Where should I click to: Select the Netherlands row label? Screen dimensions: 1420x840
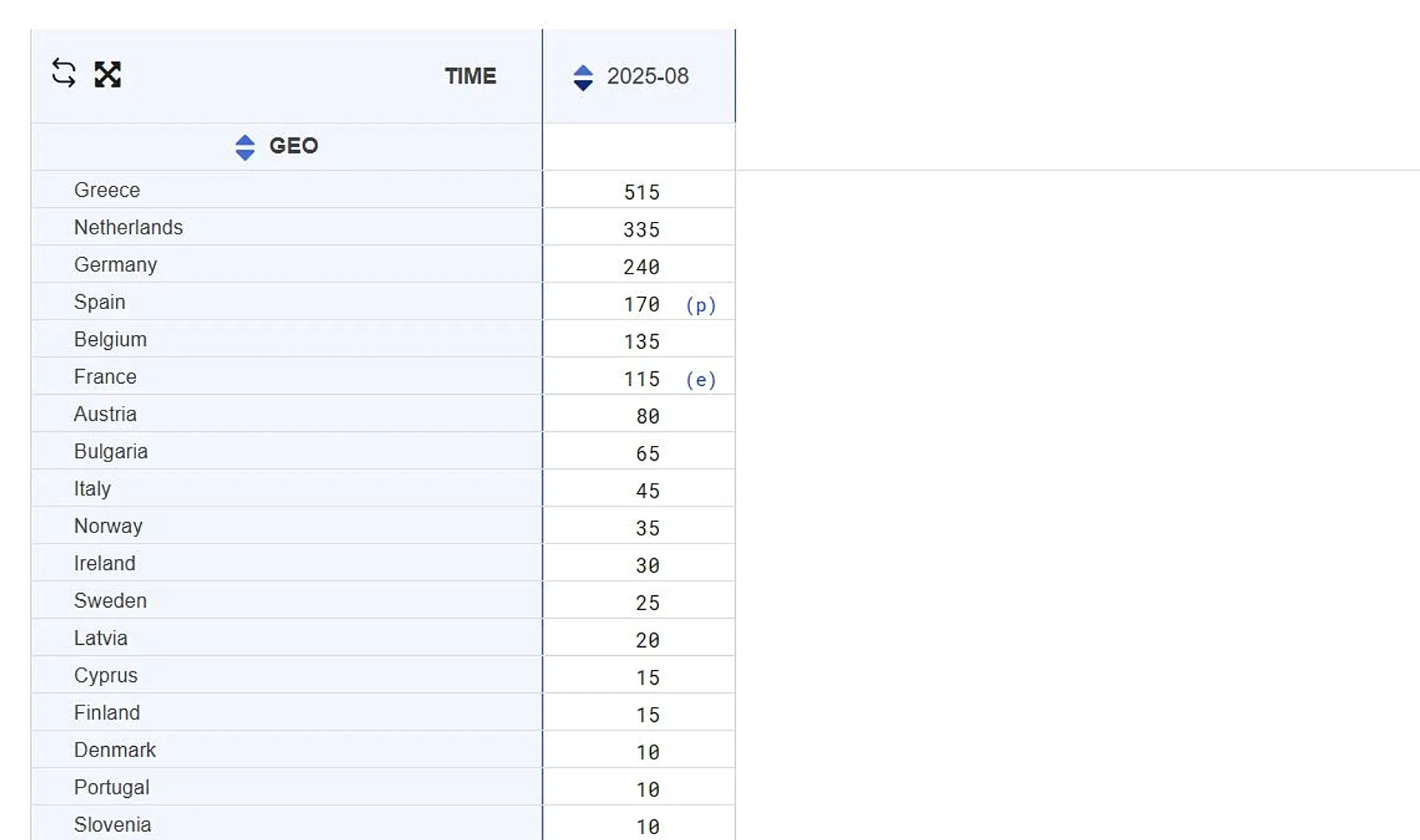pyautogui.click(x=129, y=227)
